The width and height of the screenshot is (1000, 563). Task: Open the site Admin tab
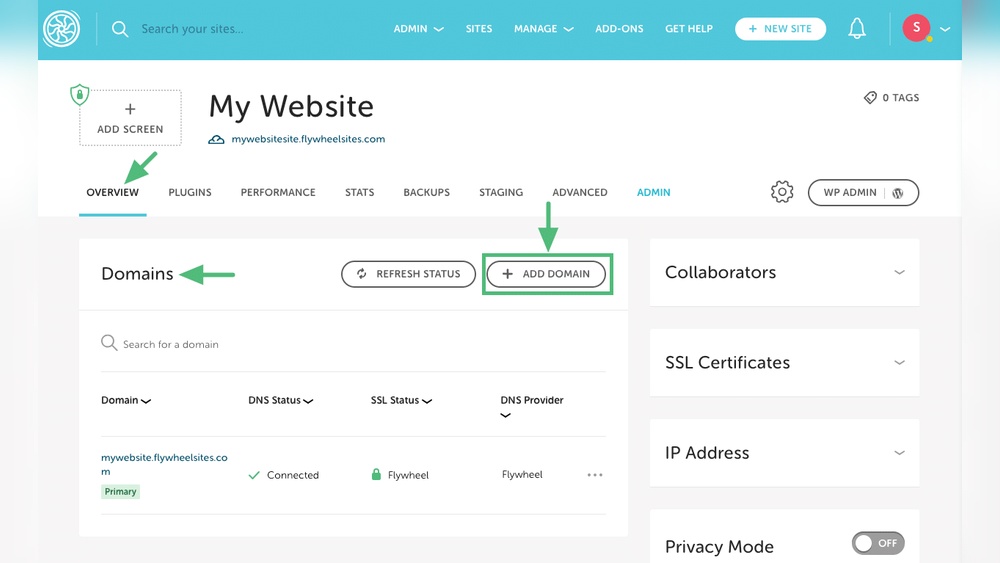click(654, 193)
